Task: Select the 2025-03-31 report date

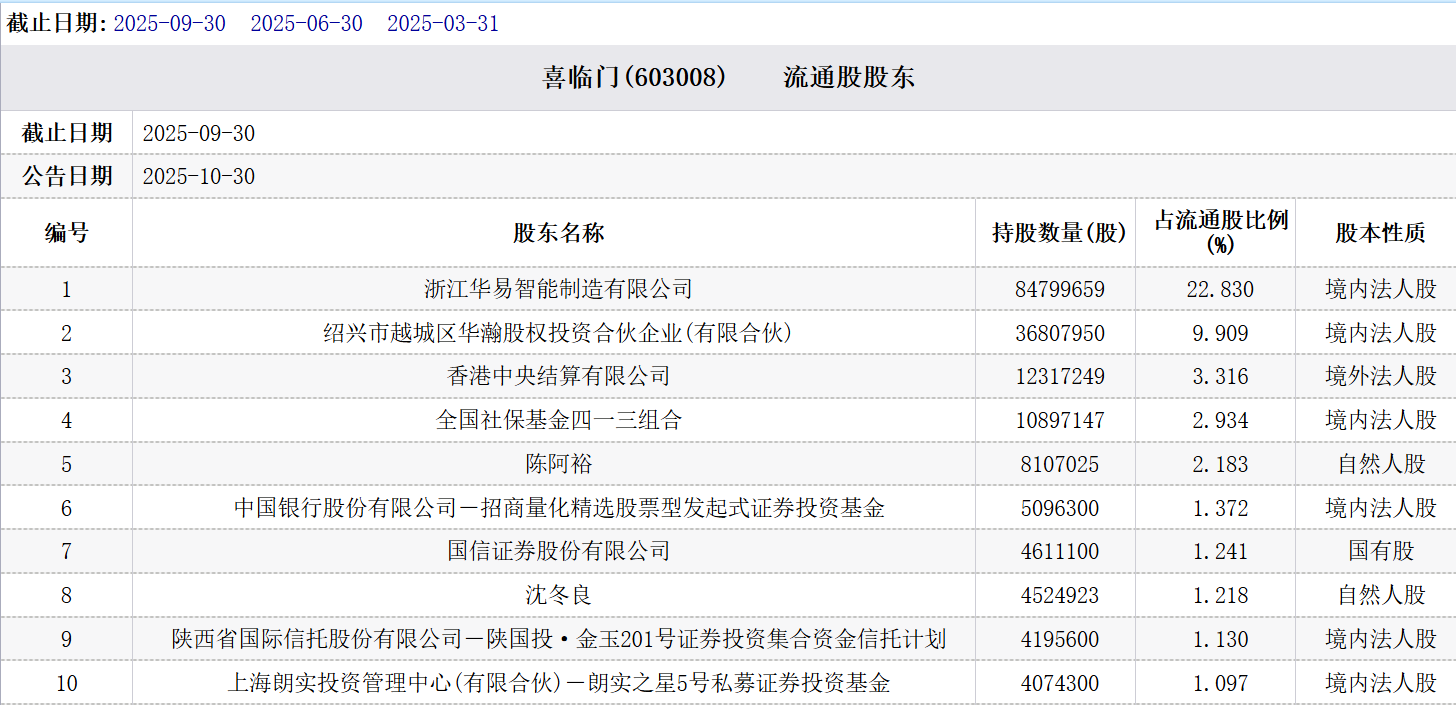Action: pos(442,23)
